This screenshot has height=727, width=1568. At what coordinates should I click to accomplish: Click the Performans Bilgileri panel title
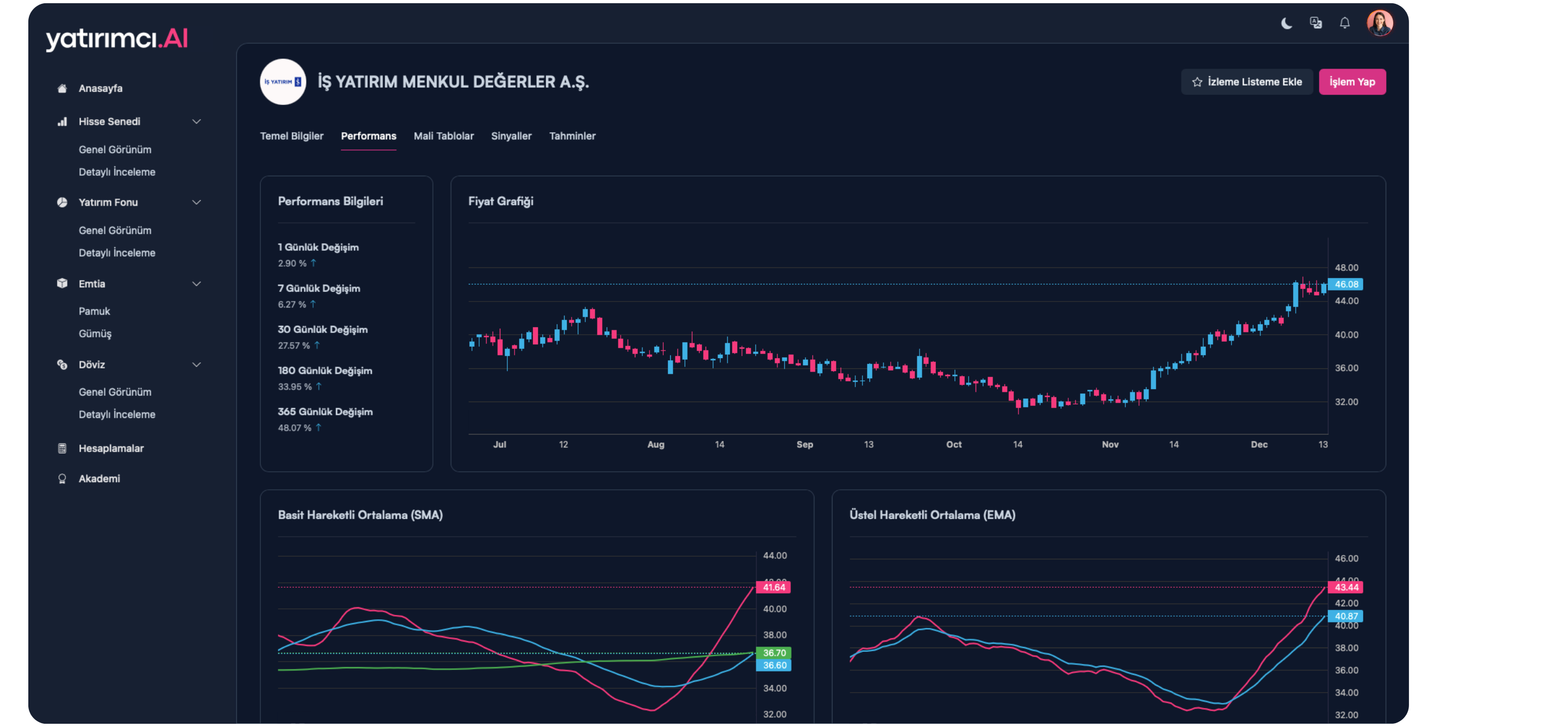[330, 201]
